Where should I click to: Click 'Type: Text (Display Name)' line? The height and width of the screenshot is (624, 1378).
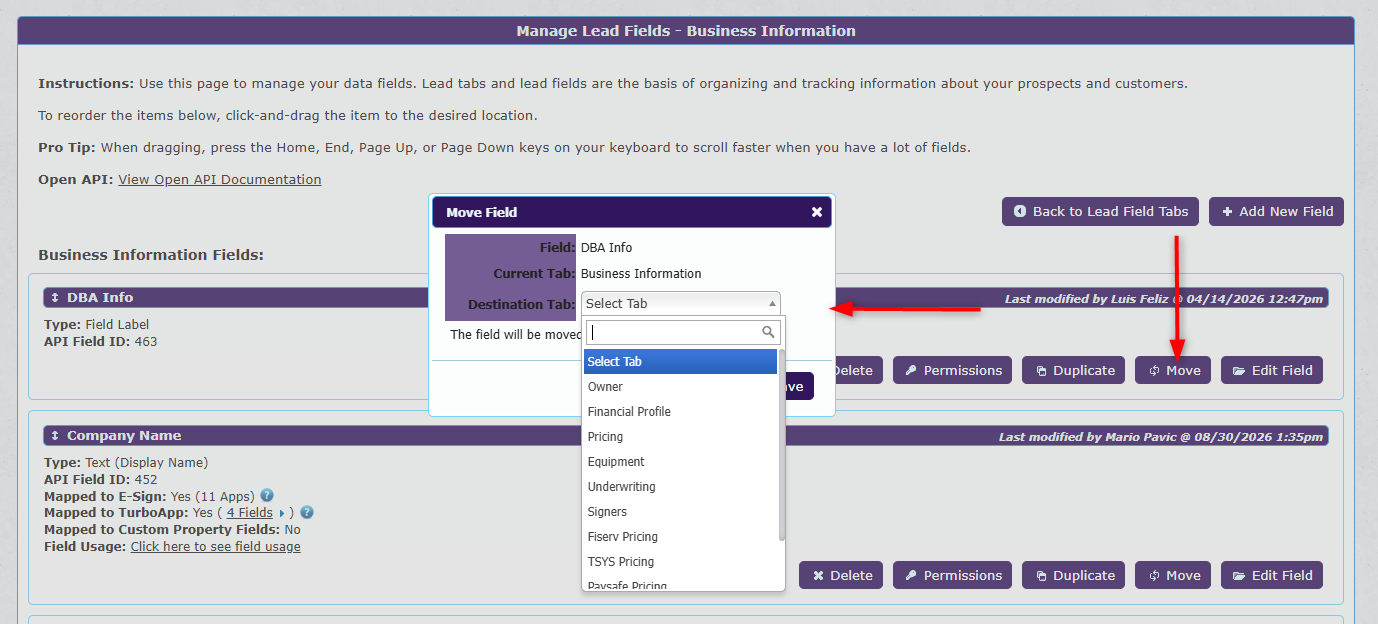pos(126,462)
